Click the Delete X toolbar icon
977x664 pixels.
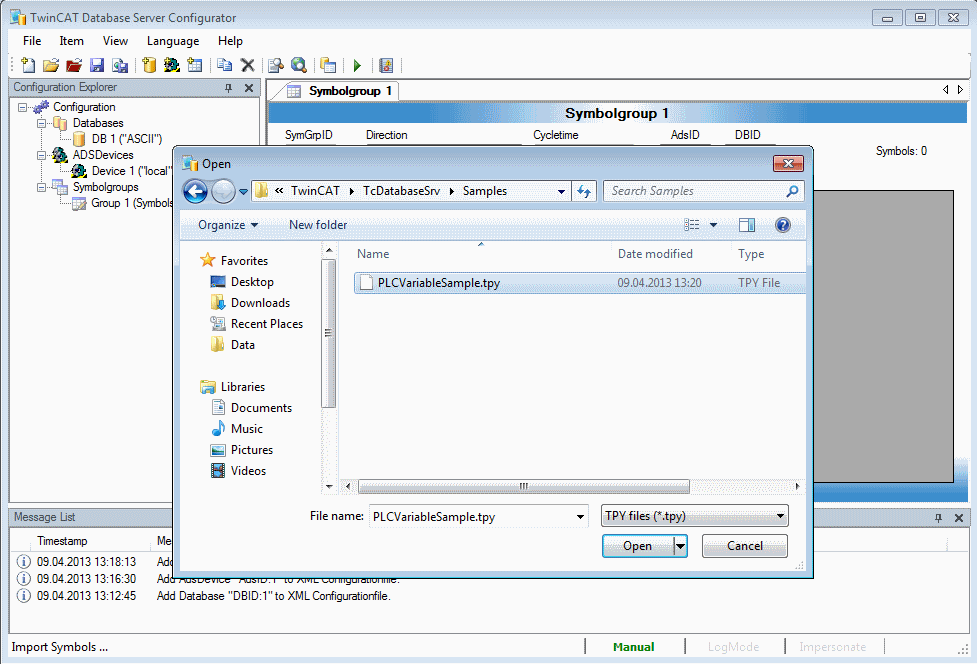point(247,65)
